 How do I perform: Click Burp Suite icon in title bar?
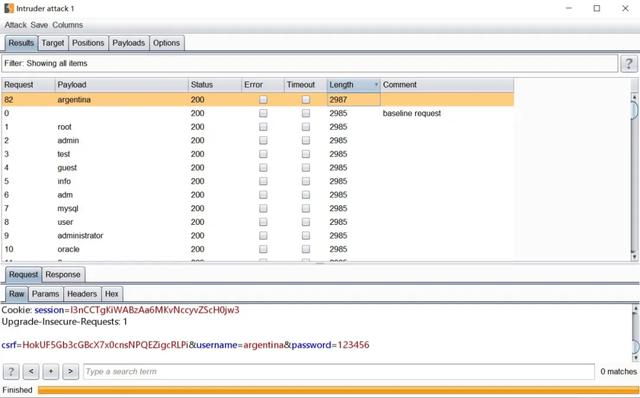click(x=9, y=8)
